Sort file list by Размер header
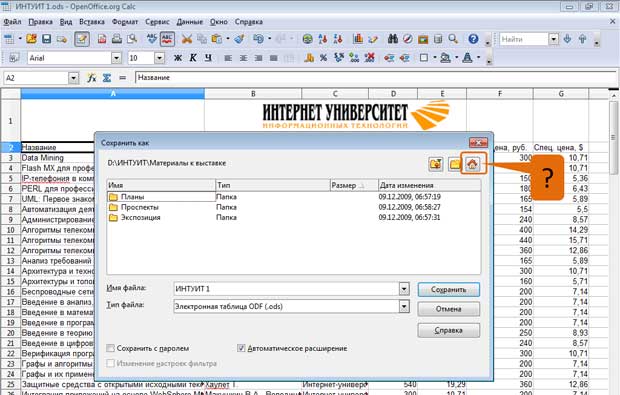 click(354, 185)
